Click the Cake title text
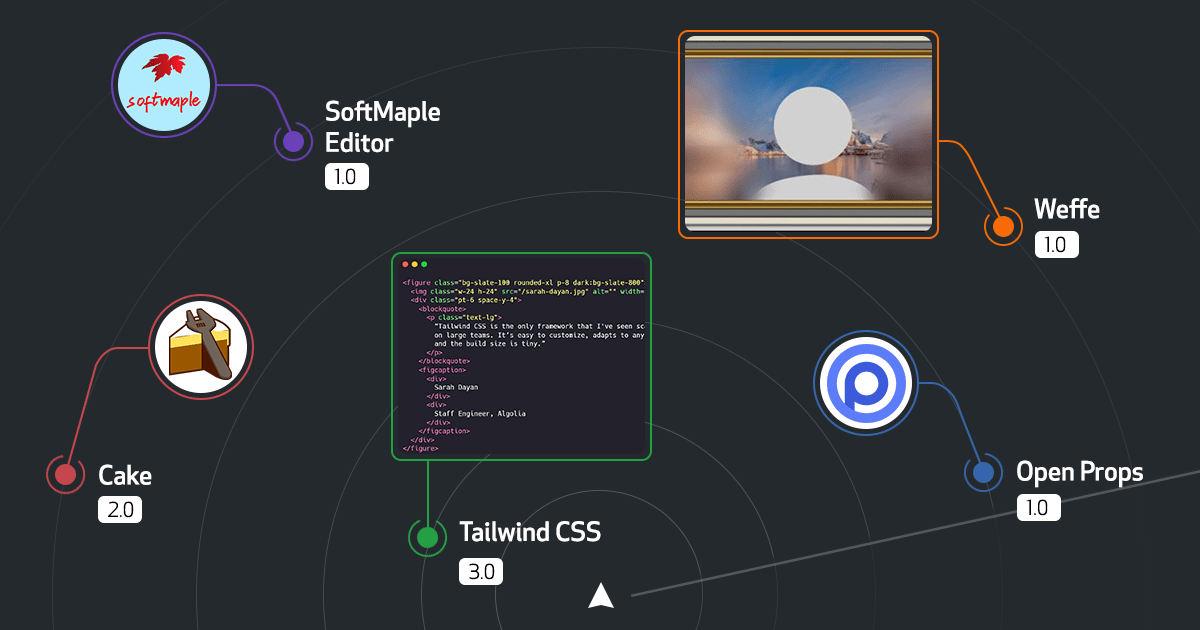This screenshot has height=630, width=1200. coord(124,474)
